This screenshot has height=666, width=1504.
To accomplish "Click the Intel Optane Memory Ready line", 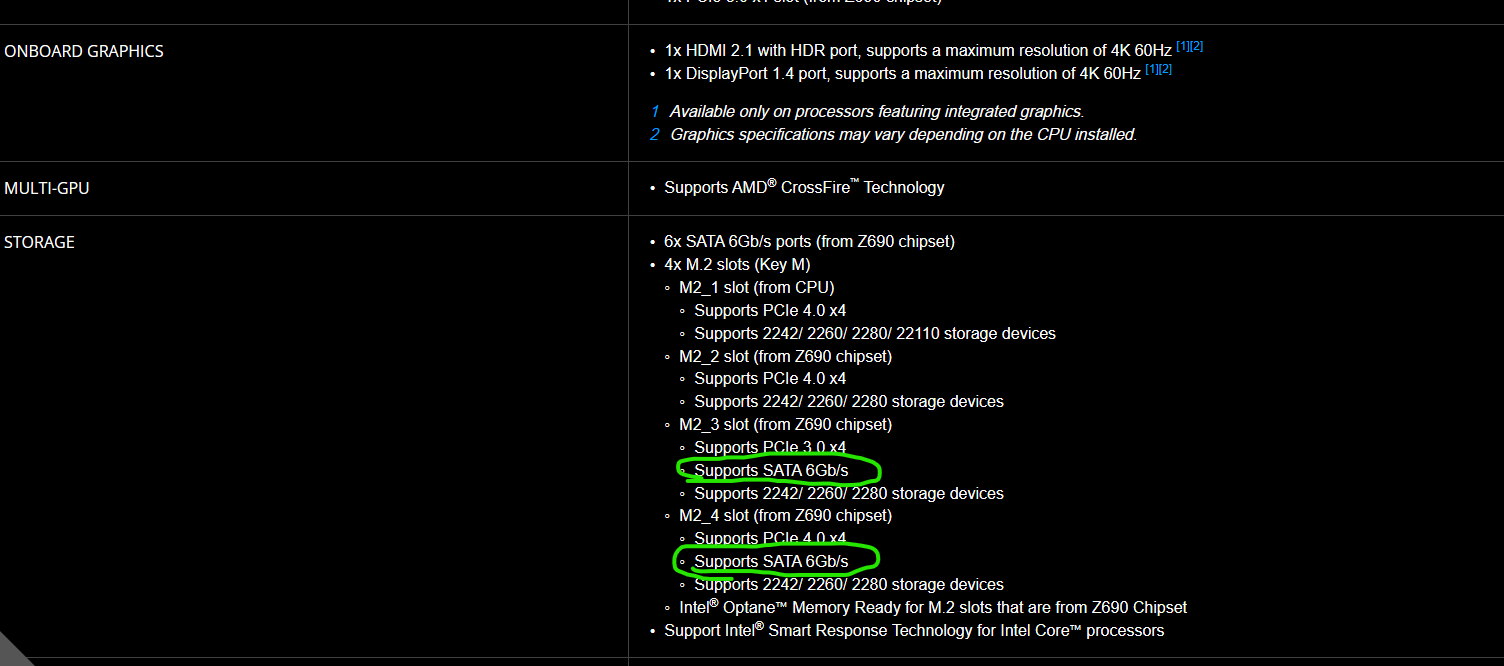I will pos(933,607).
